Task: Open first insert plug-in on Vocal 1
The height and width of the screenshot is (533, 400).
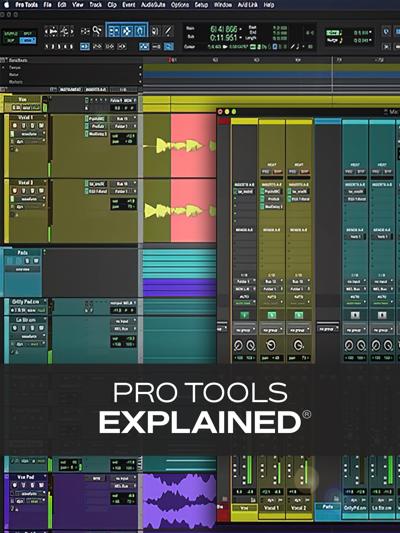Action: [x=96, y=119]
